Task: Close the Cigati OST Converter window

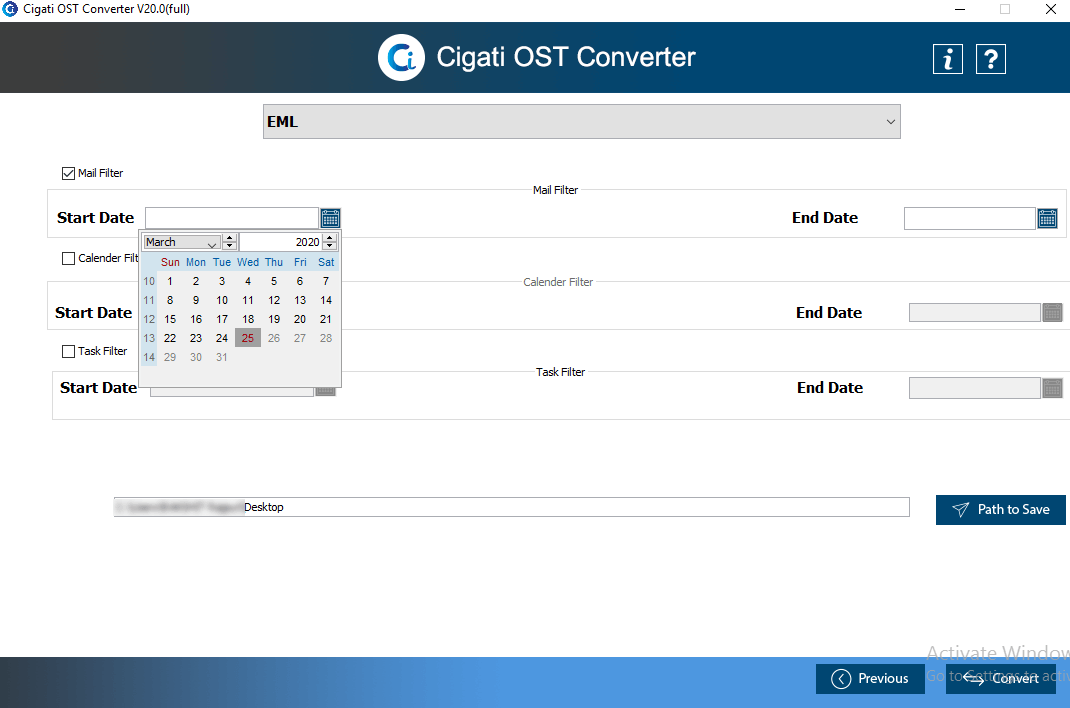Action: [x=1051, y=10]
